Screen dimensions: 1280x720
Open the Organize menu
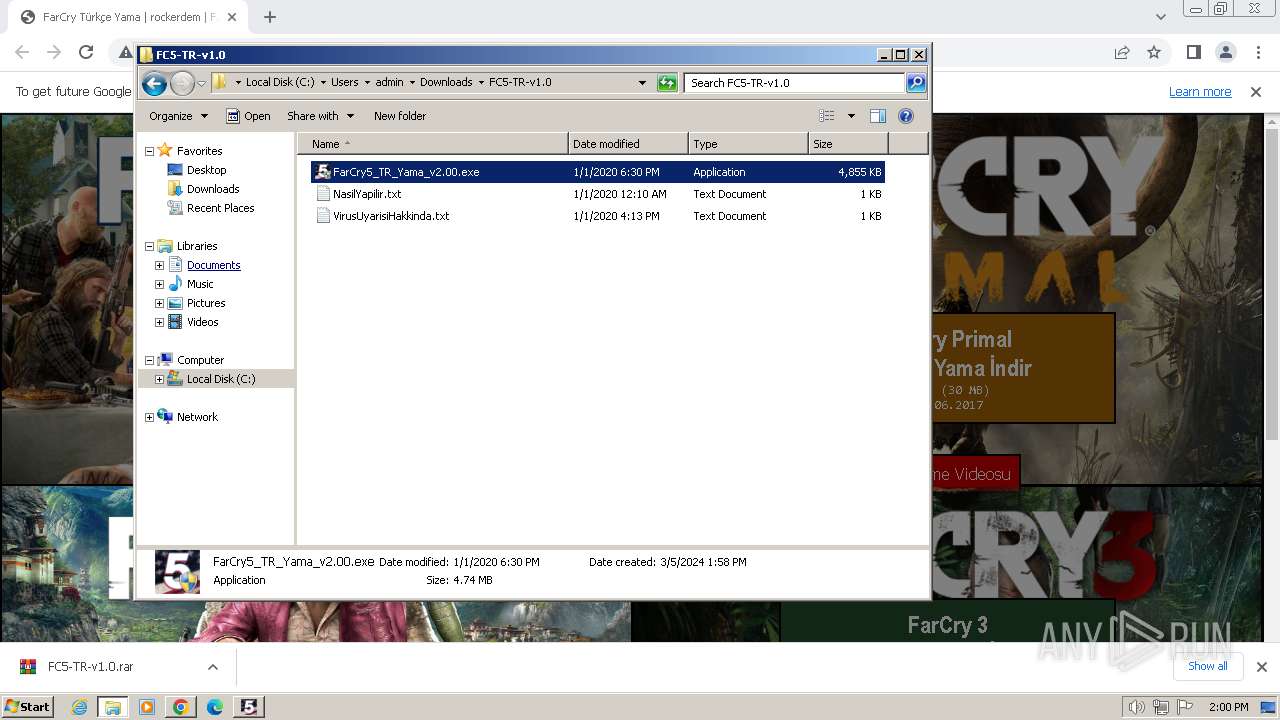178,116
